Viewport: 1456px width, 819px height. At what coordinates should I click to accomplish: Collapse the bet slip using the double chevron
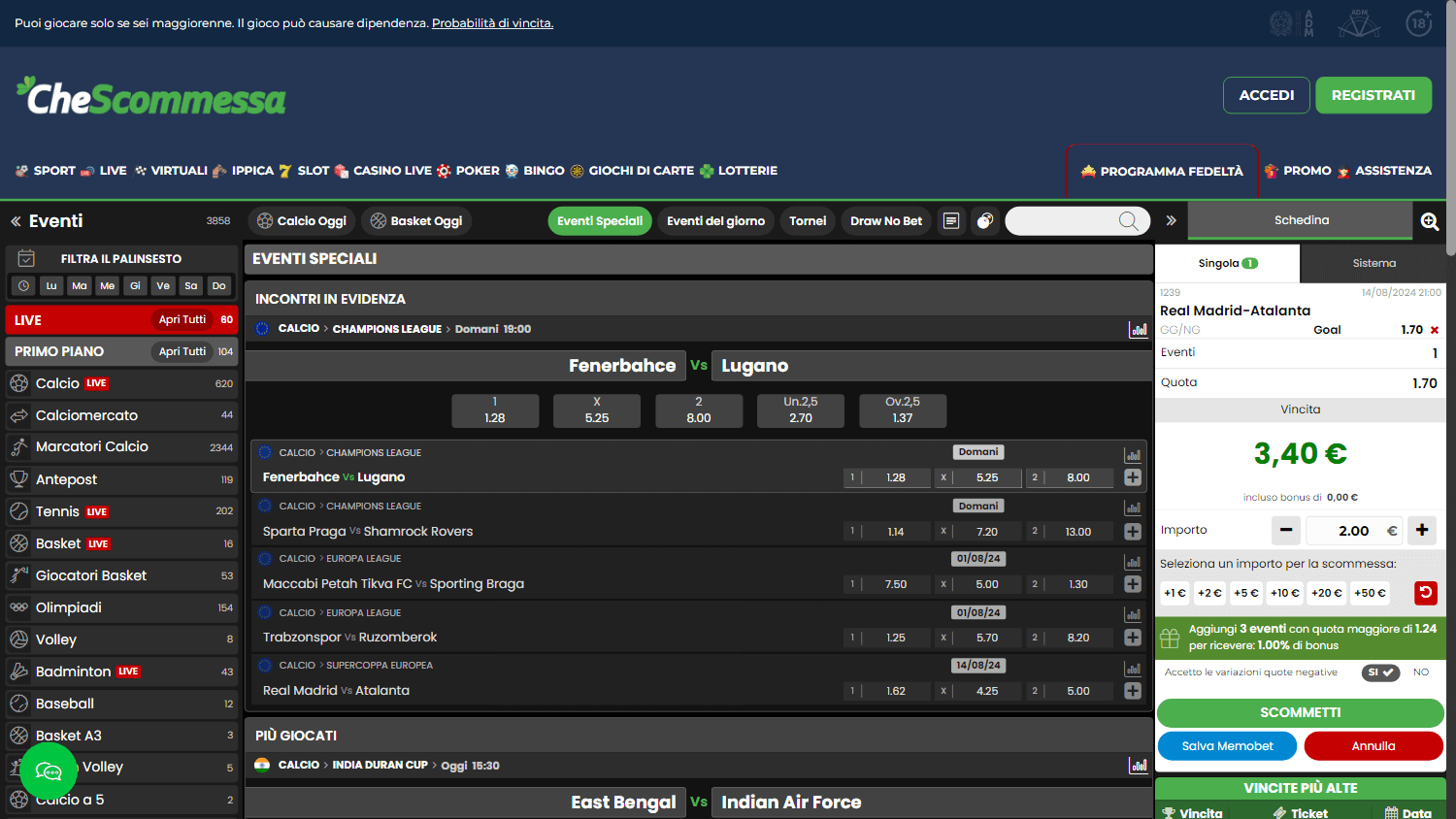coord(1171,220)
